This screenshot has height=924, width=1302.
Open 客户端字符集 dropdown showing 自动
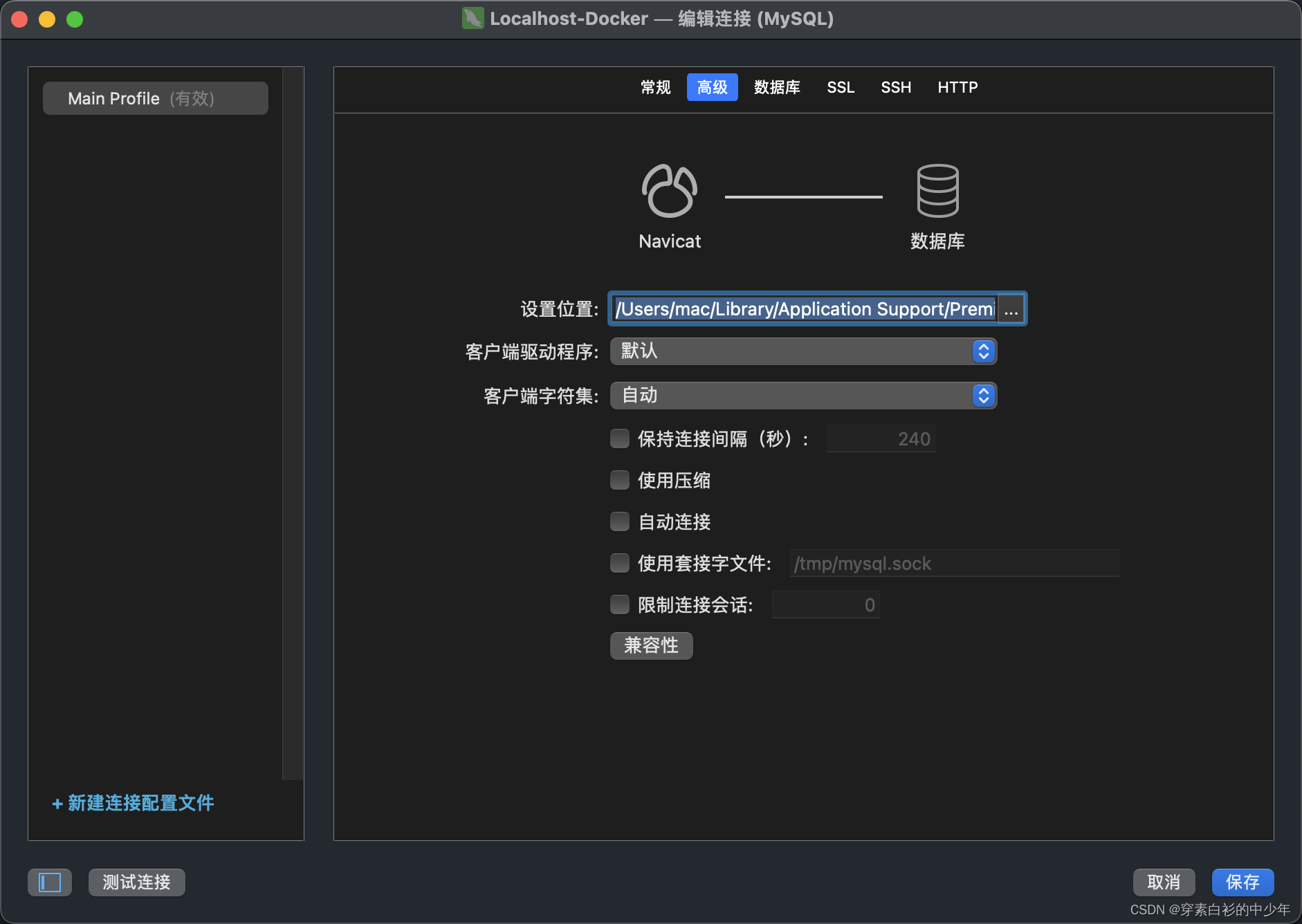(x=803, y=396)
